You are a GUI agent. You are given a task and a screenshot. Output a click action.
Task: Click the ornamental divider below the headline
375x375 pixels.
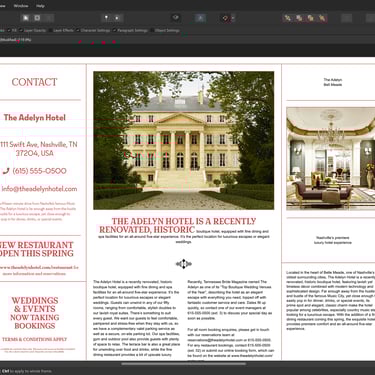[x=184, y=264]
